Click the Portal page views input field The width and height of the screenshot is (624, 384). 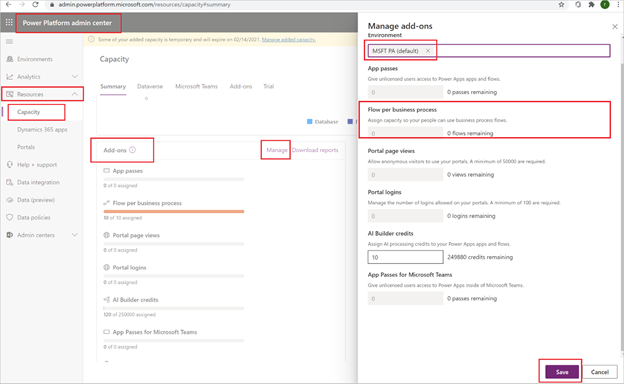[405, 174]
